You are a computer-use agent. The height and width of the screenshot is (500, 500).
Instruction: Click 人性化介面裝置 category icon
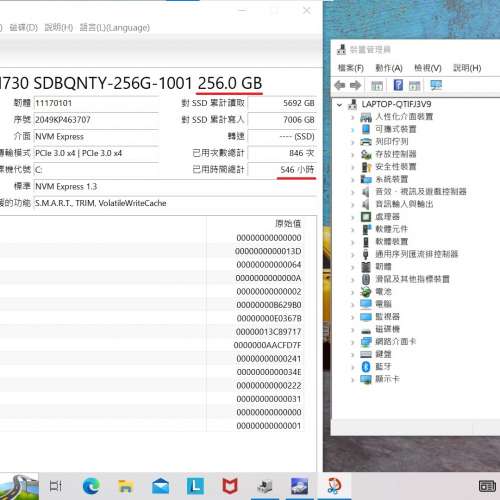(366, 117)
